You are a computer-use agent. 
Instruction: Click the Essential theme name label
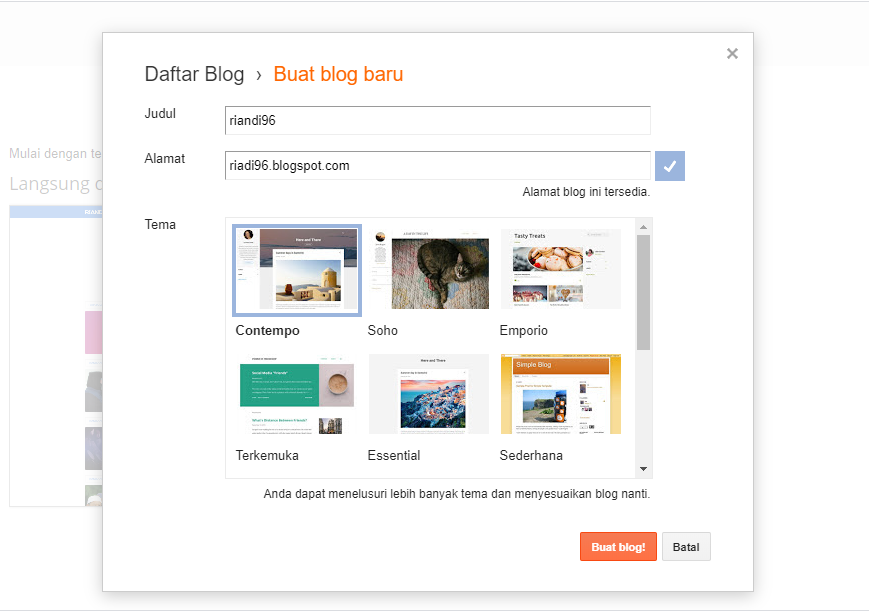pyautogui.click(x=393, y=456)
